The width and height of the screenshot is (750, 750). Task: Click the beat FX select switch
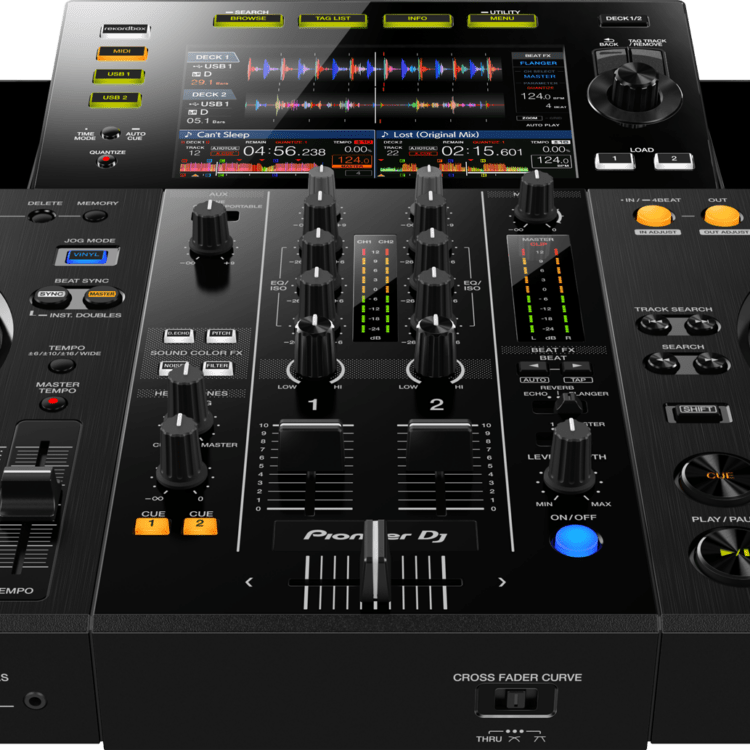point(568,403)
